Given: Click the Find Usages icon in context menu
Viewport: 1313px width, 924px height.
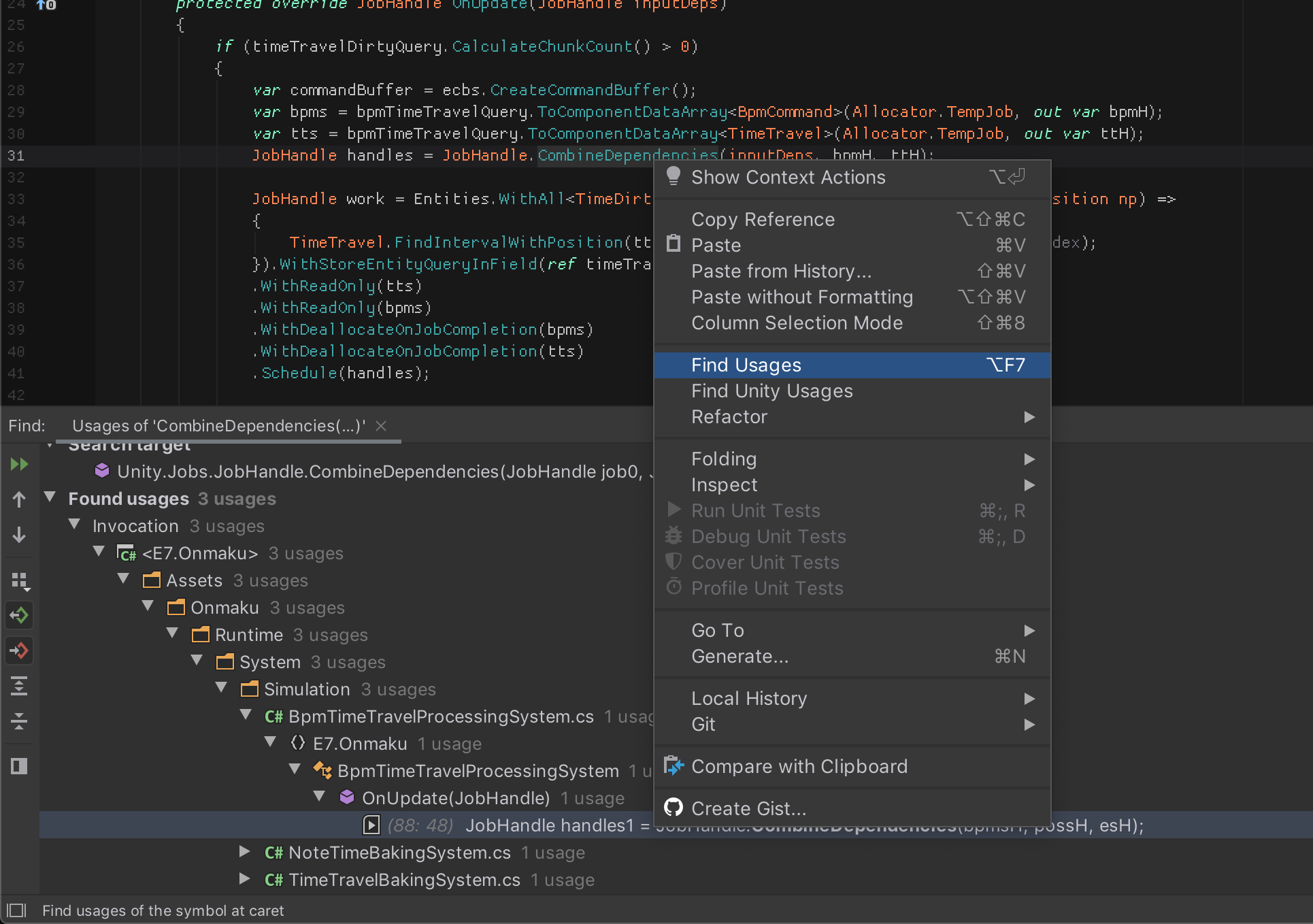Looking at the screenshot, I should click(745, 364).
